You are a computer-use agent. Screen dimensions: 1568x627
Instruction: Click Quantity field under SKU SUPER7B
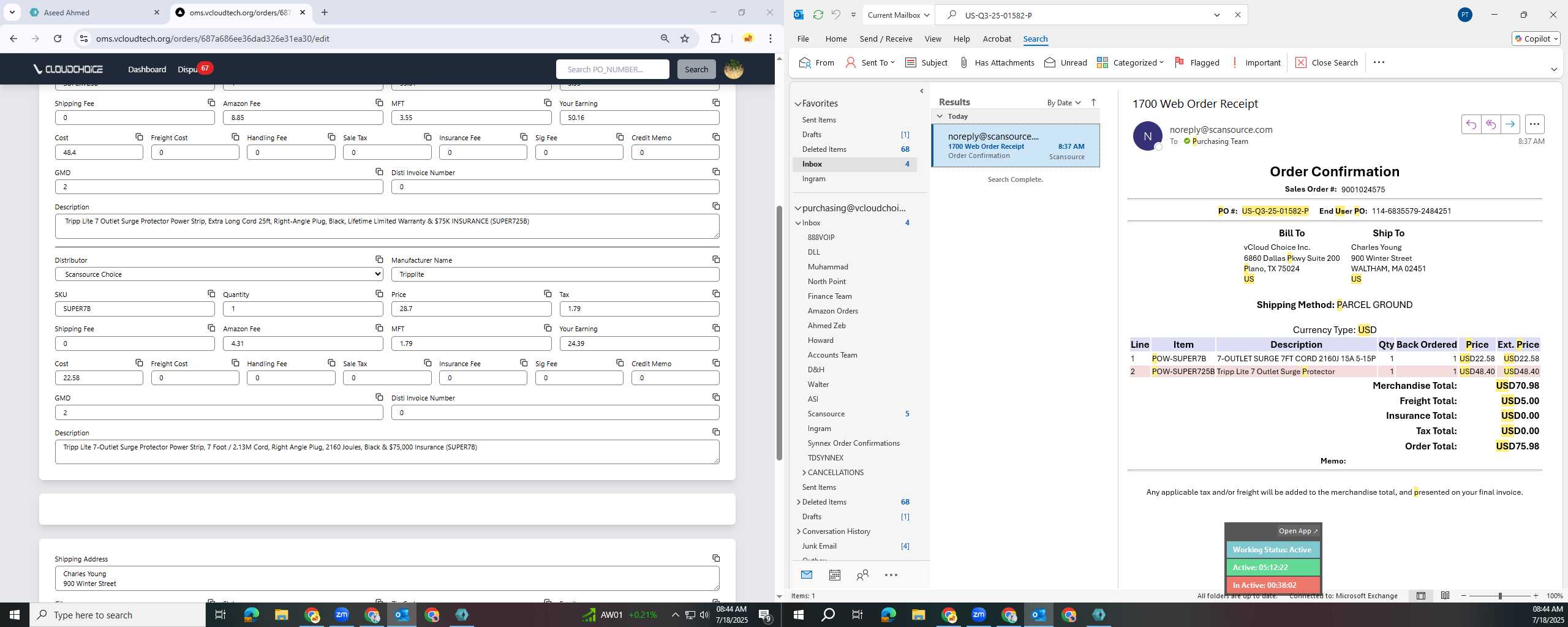click(303, 309)
